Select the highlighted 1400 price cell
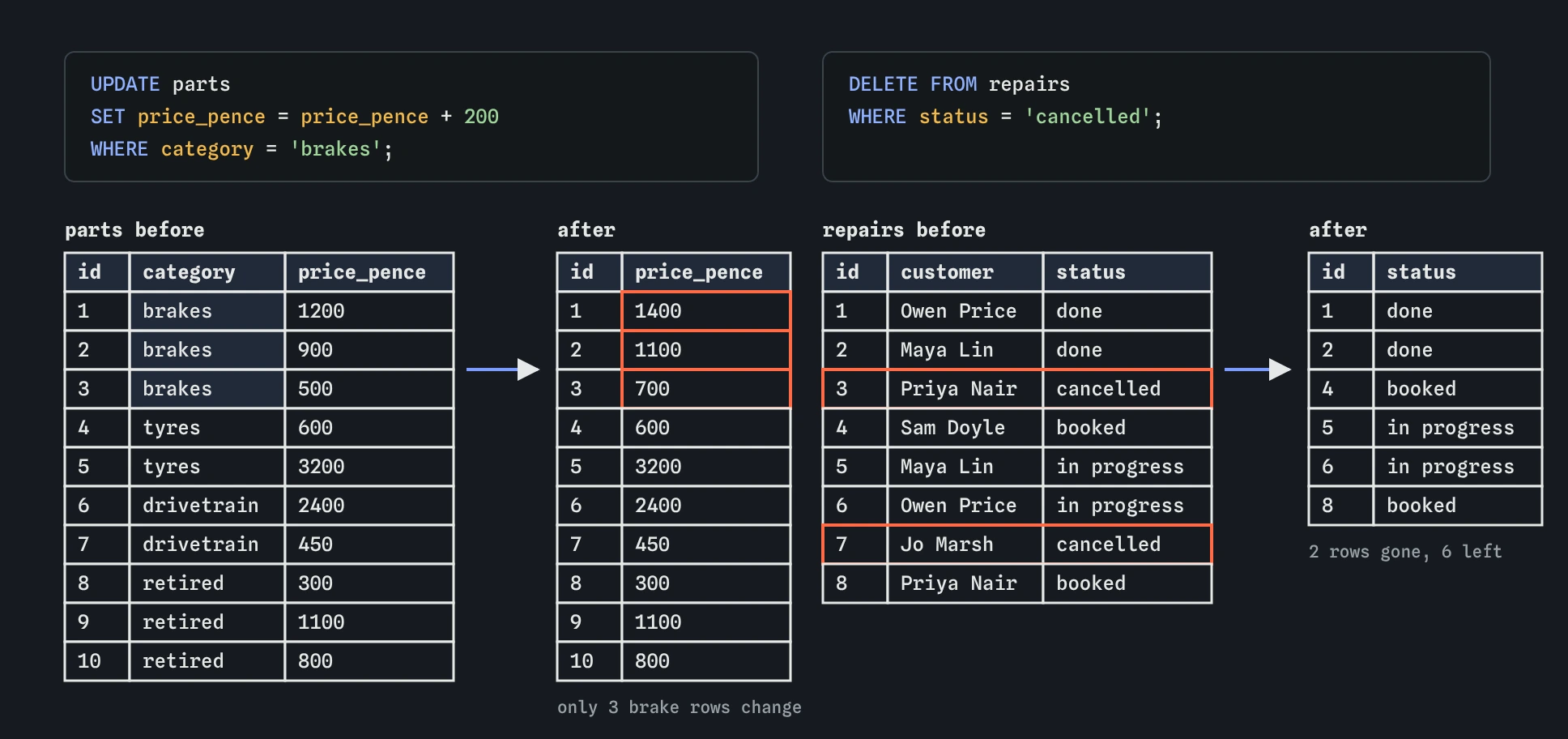The image size is (1568, 739). click(706, 311)
